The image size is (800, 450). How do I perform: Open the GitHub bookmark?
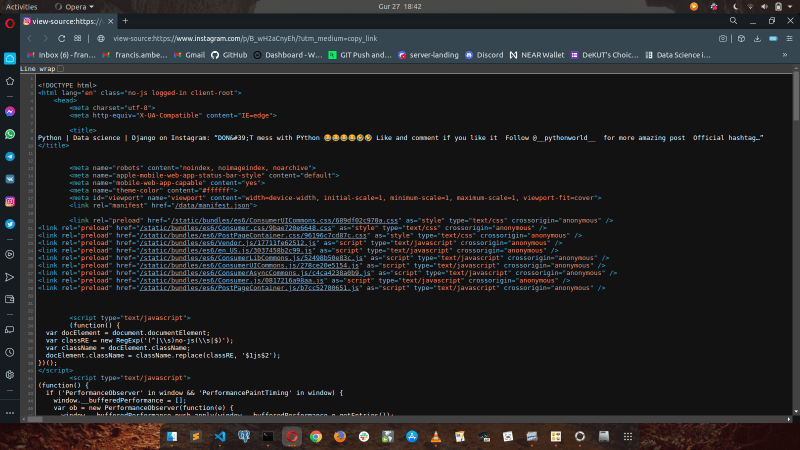tap(229, 55)
